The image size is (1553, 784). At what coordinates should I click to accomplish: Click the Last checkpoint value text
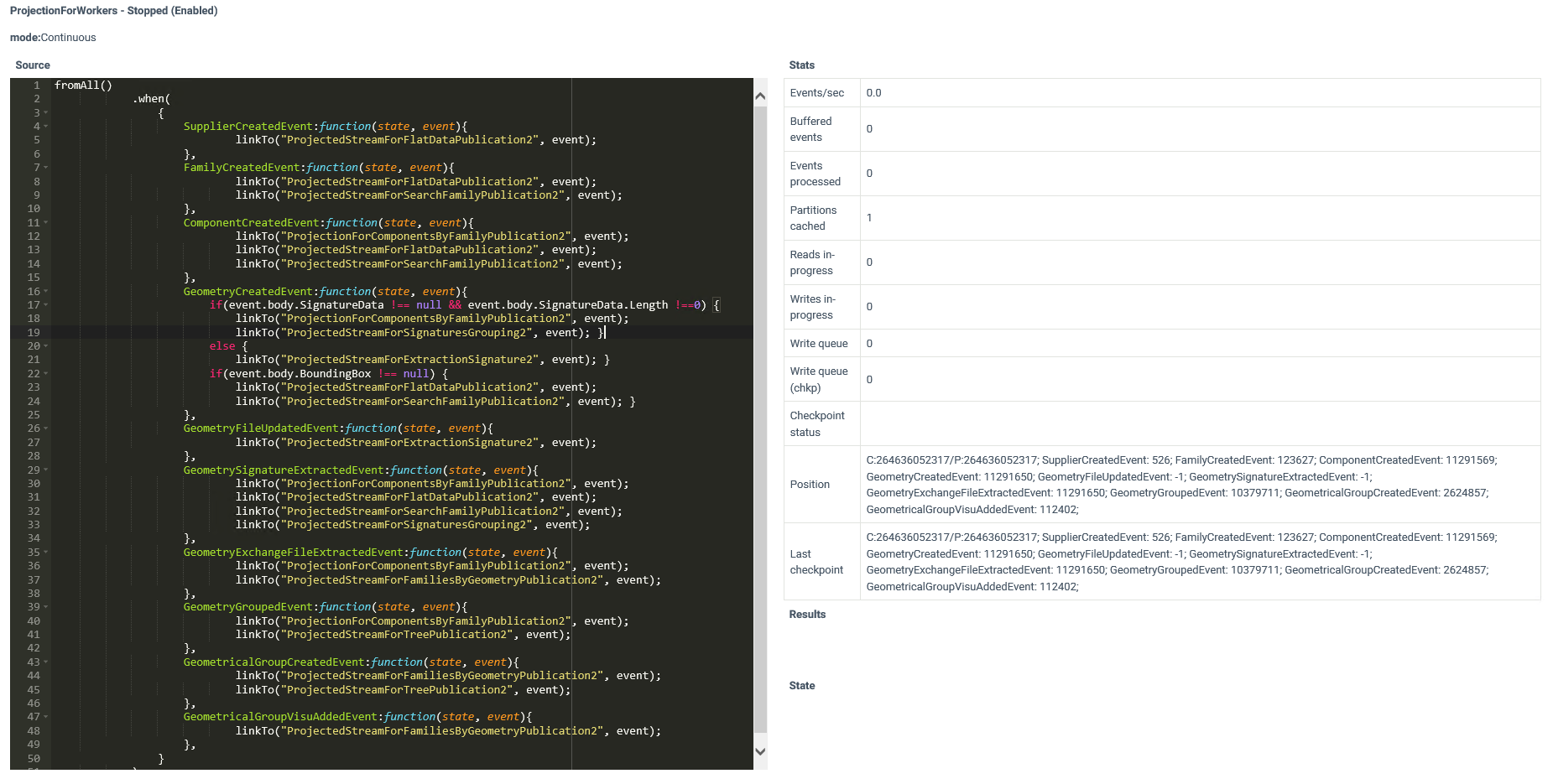[1181, 562]
